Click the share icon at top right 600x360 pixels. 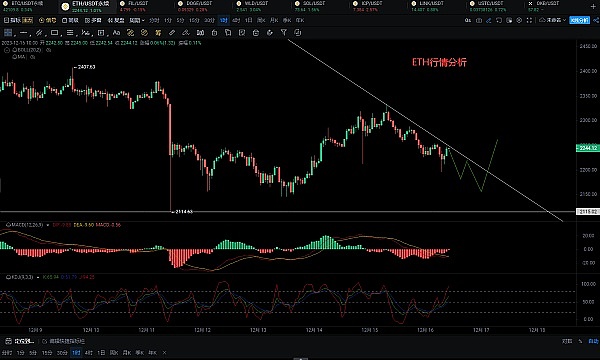(596, 20)
